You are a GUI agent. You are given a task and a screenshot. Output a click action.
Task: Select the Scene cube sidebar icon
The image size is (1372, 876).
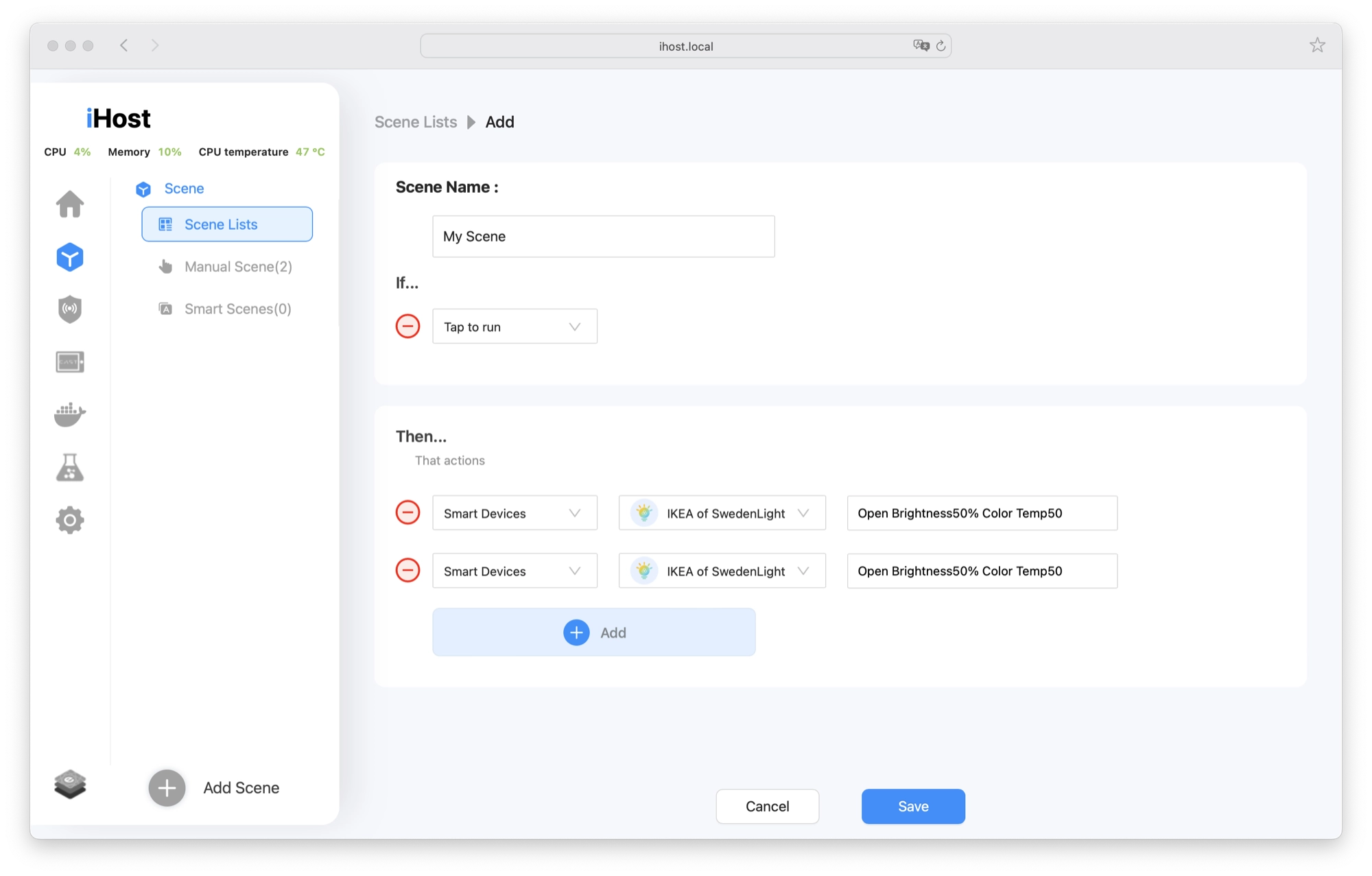point(70,257)
